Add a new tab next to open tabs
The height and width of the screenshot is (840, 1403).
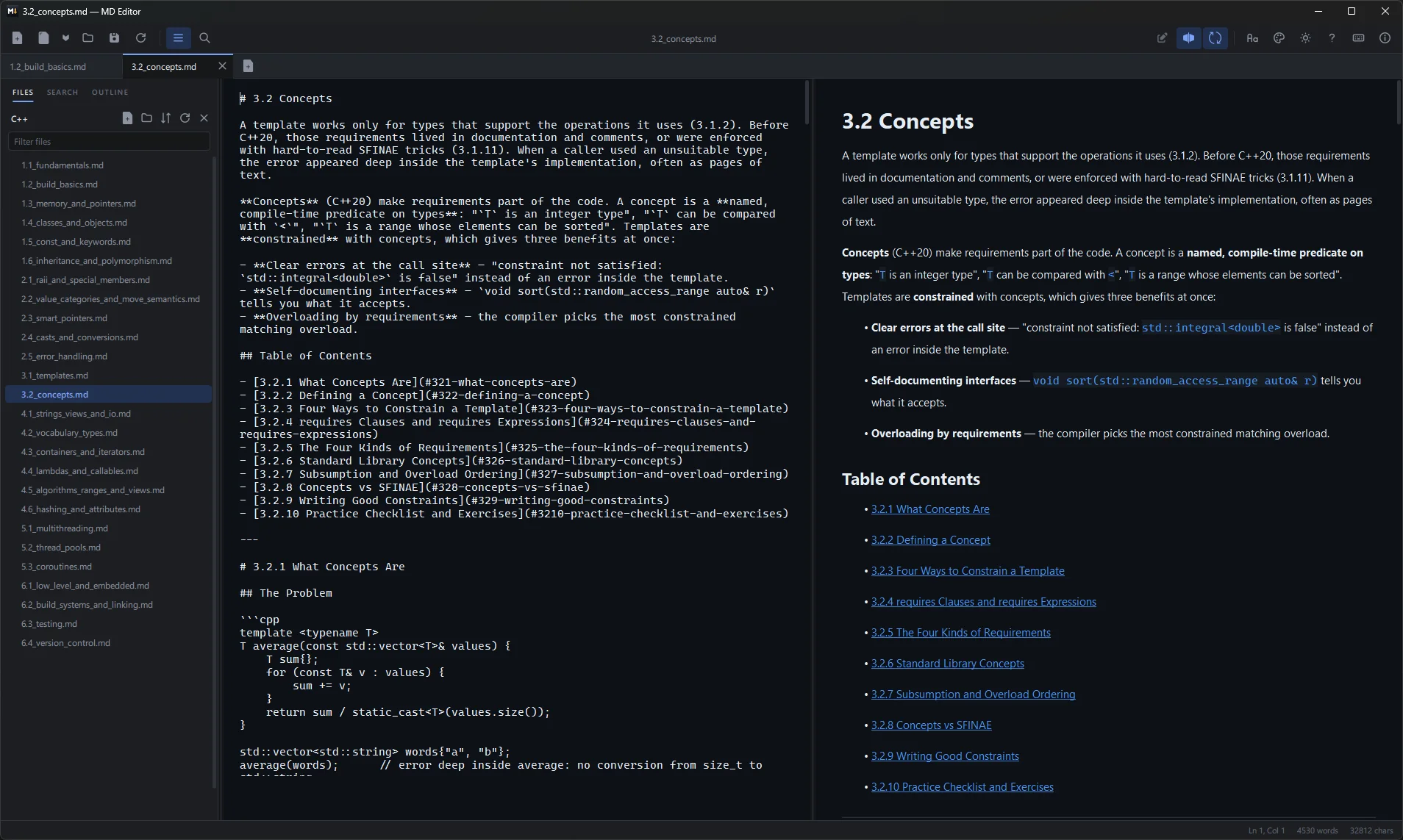248,66
